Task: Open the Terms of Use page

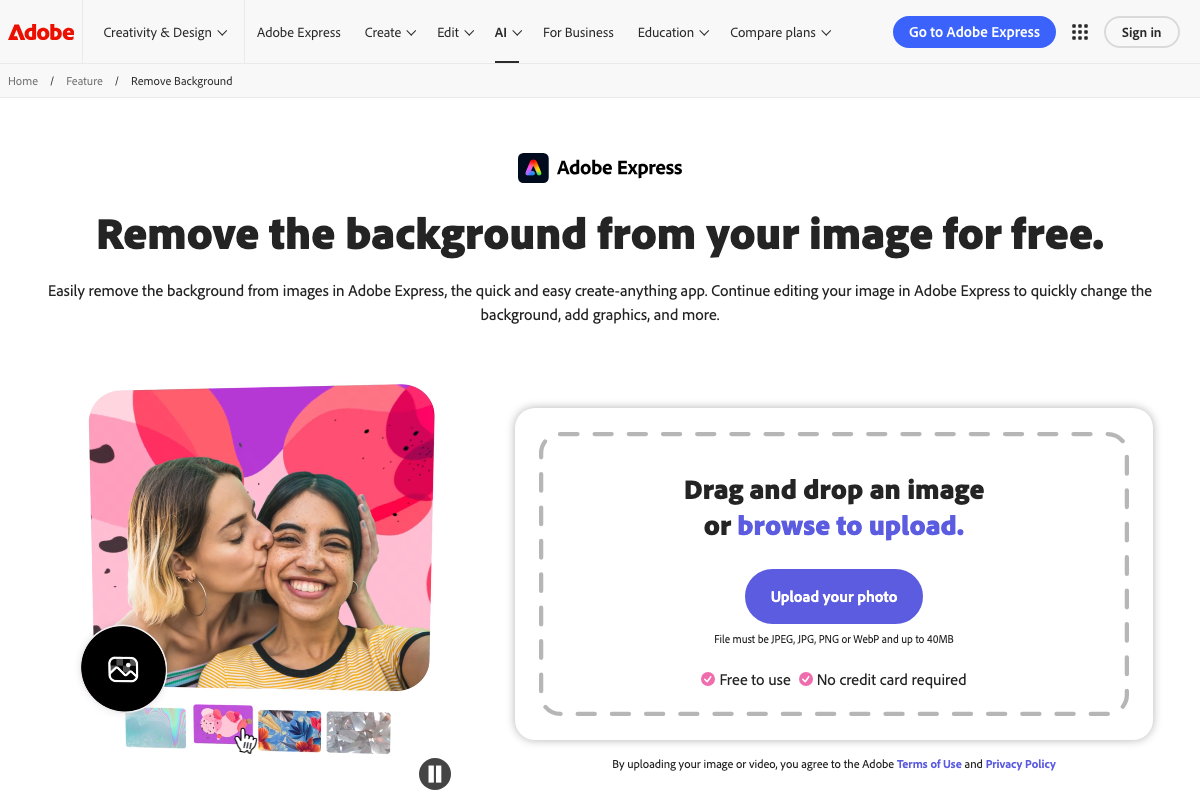Action: coord(928,763)
